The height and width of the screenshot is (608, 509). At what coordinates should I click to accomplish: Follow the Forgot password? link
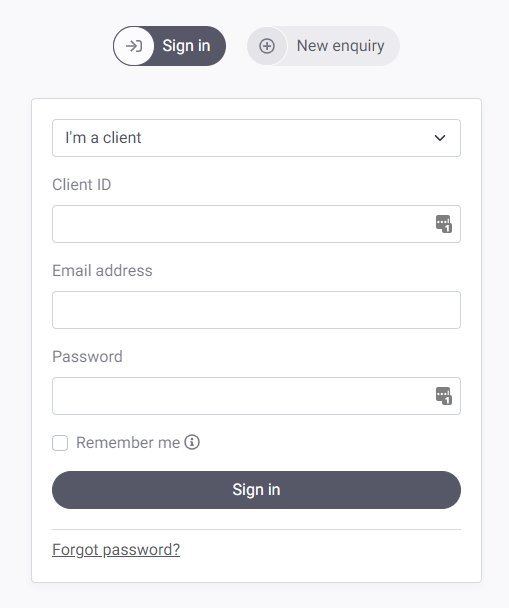click(116, 550)
